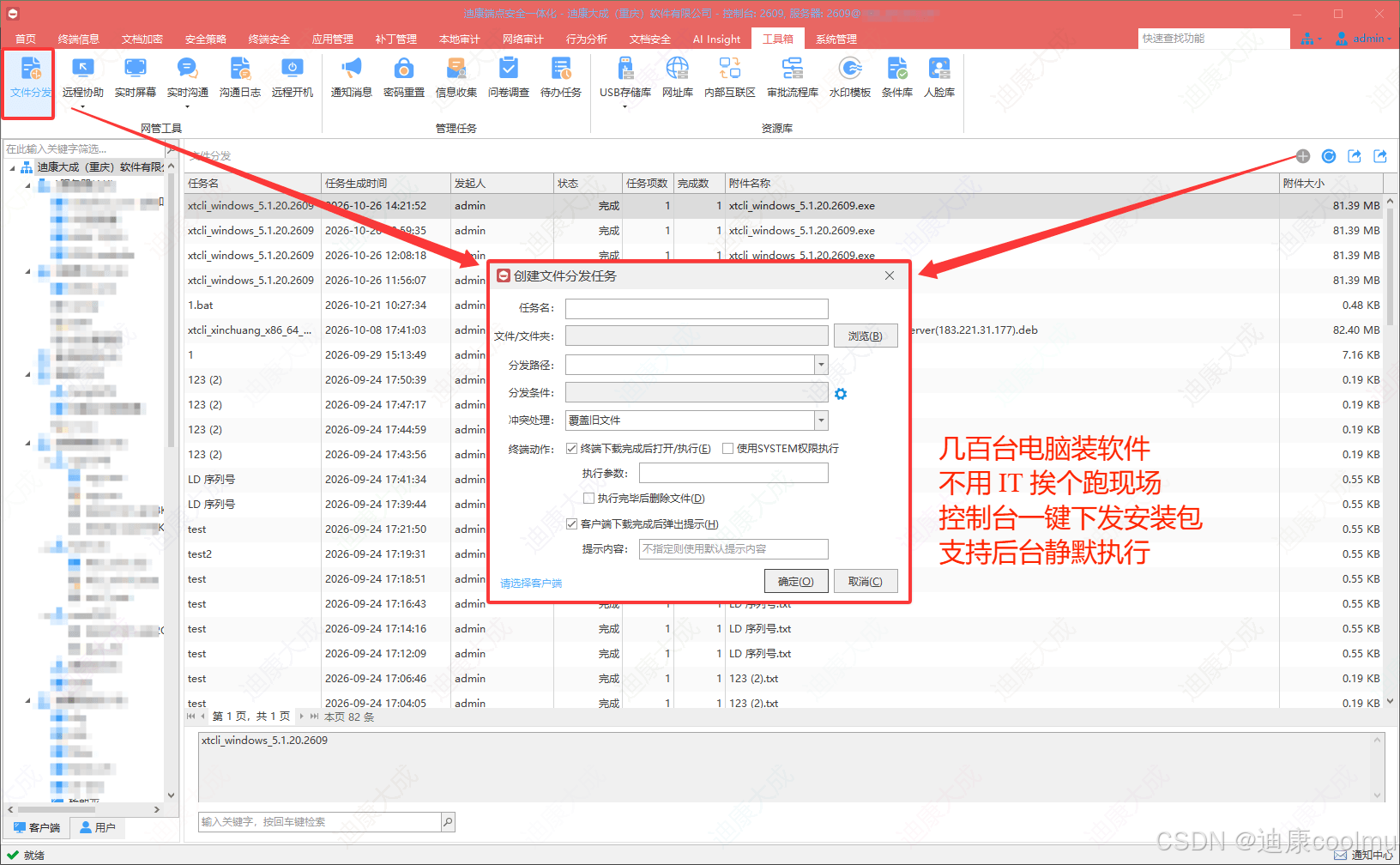Open the 信息收集 info collection tool
The width and height of the screenshot is (1400, 865).
point(456,77)
